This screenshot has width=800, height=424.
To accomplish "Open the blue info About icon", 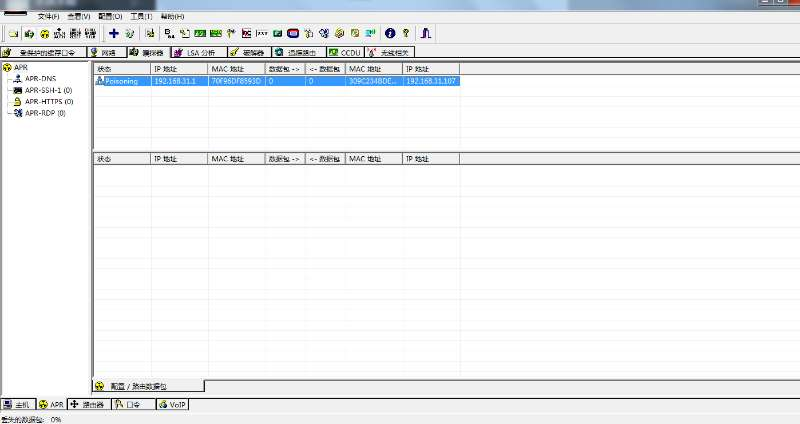I will tap(390, 34).
